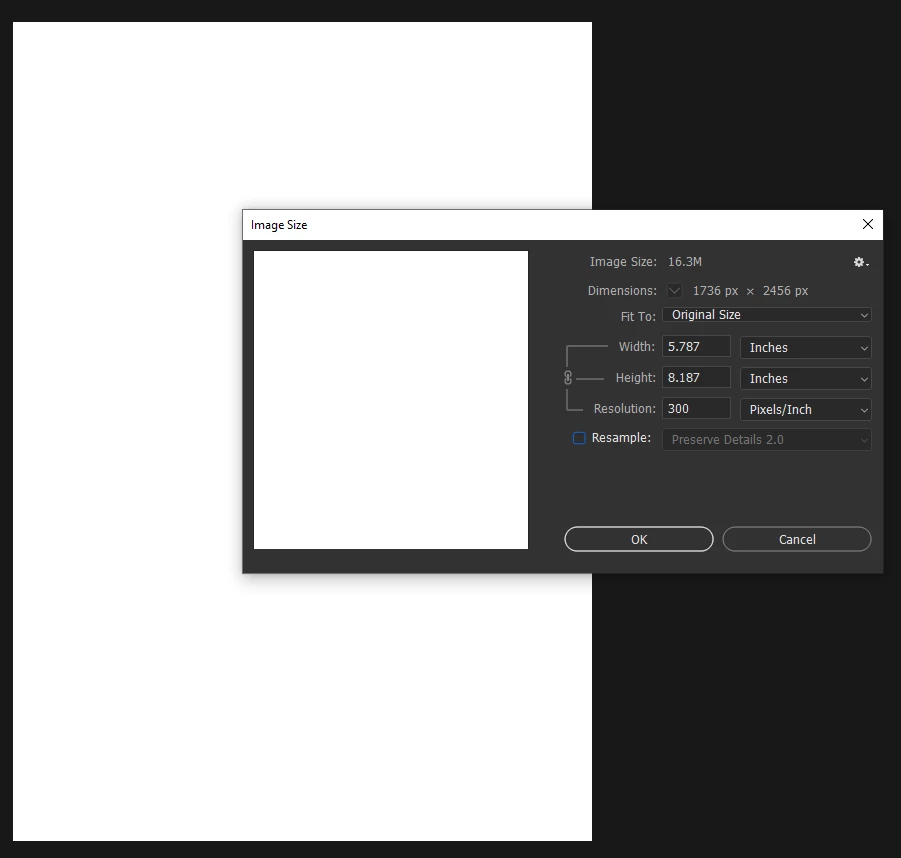Open the Width units Inches dropdown
Screen dimensions: 901x858
point(806,348)
